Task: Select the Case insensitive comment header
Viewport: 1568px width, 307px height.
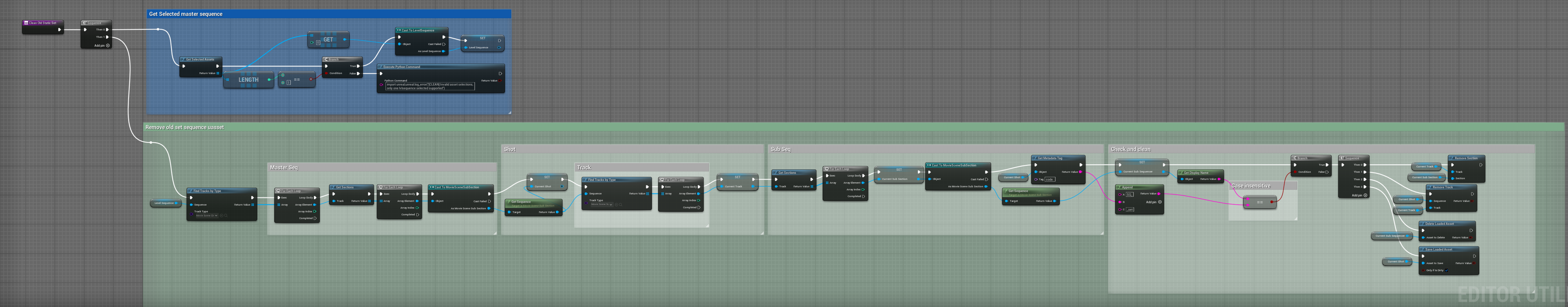Action: point(1262,186)
